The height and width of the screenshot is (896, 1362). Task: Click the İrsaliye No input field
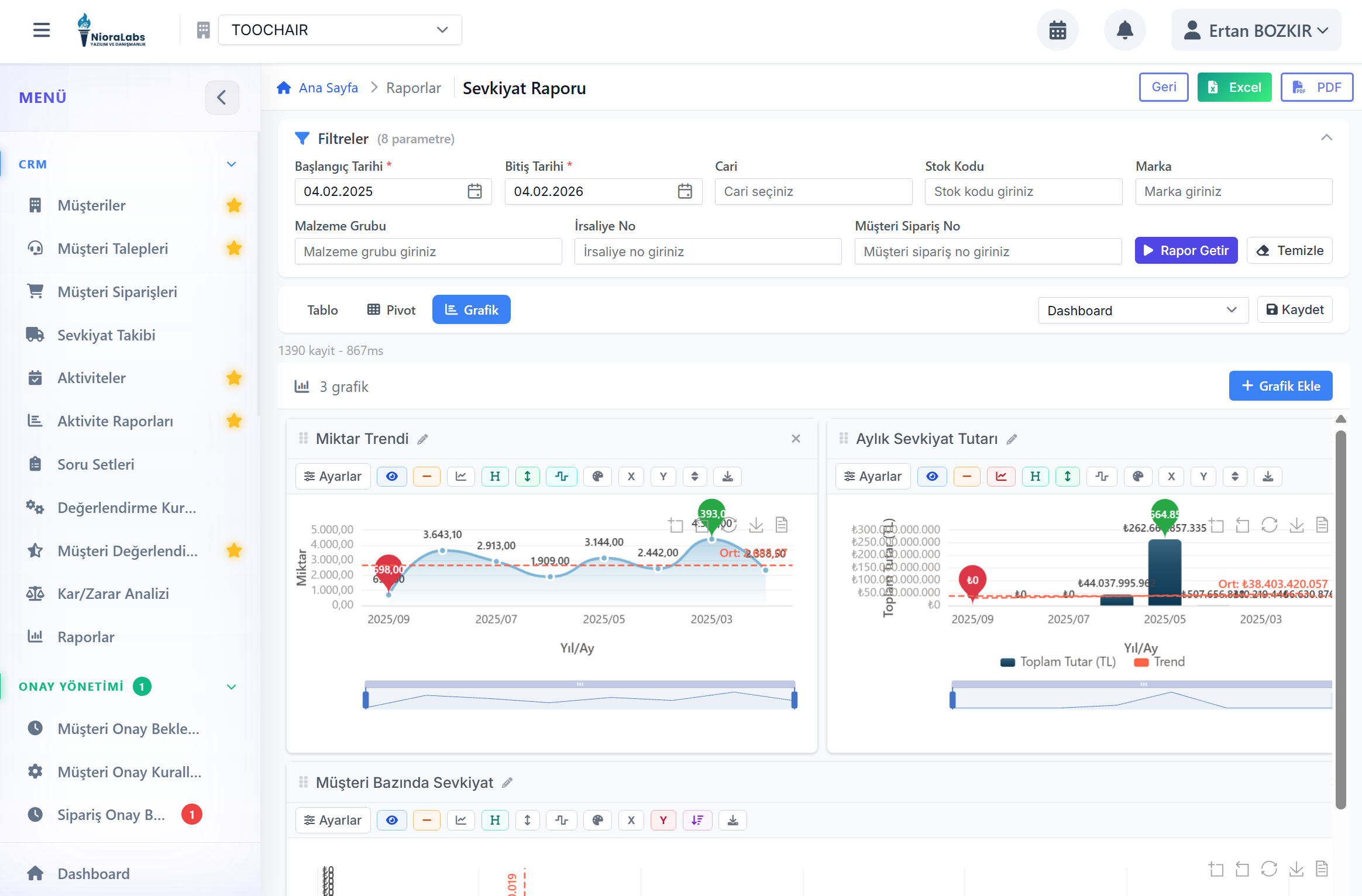click(x=707, y=251)
